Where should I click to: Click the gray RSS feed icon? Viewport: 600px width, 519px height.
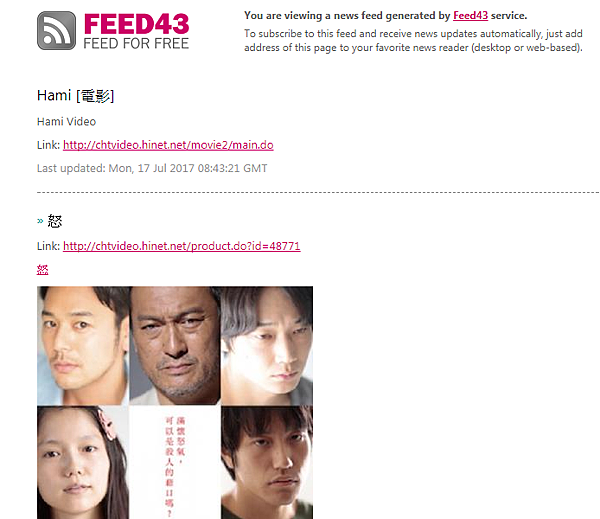[56, 31]
